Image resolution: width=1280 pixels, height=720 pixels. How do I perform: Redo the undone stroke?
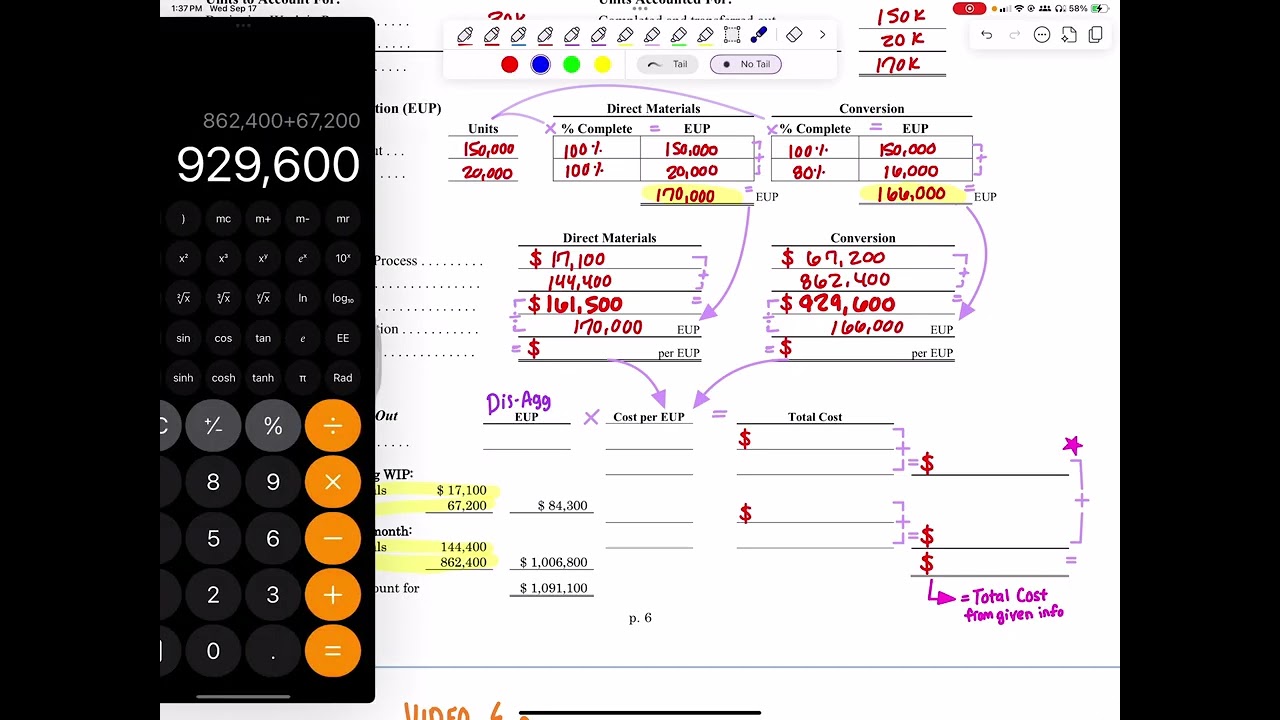click(1014, 35)
